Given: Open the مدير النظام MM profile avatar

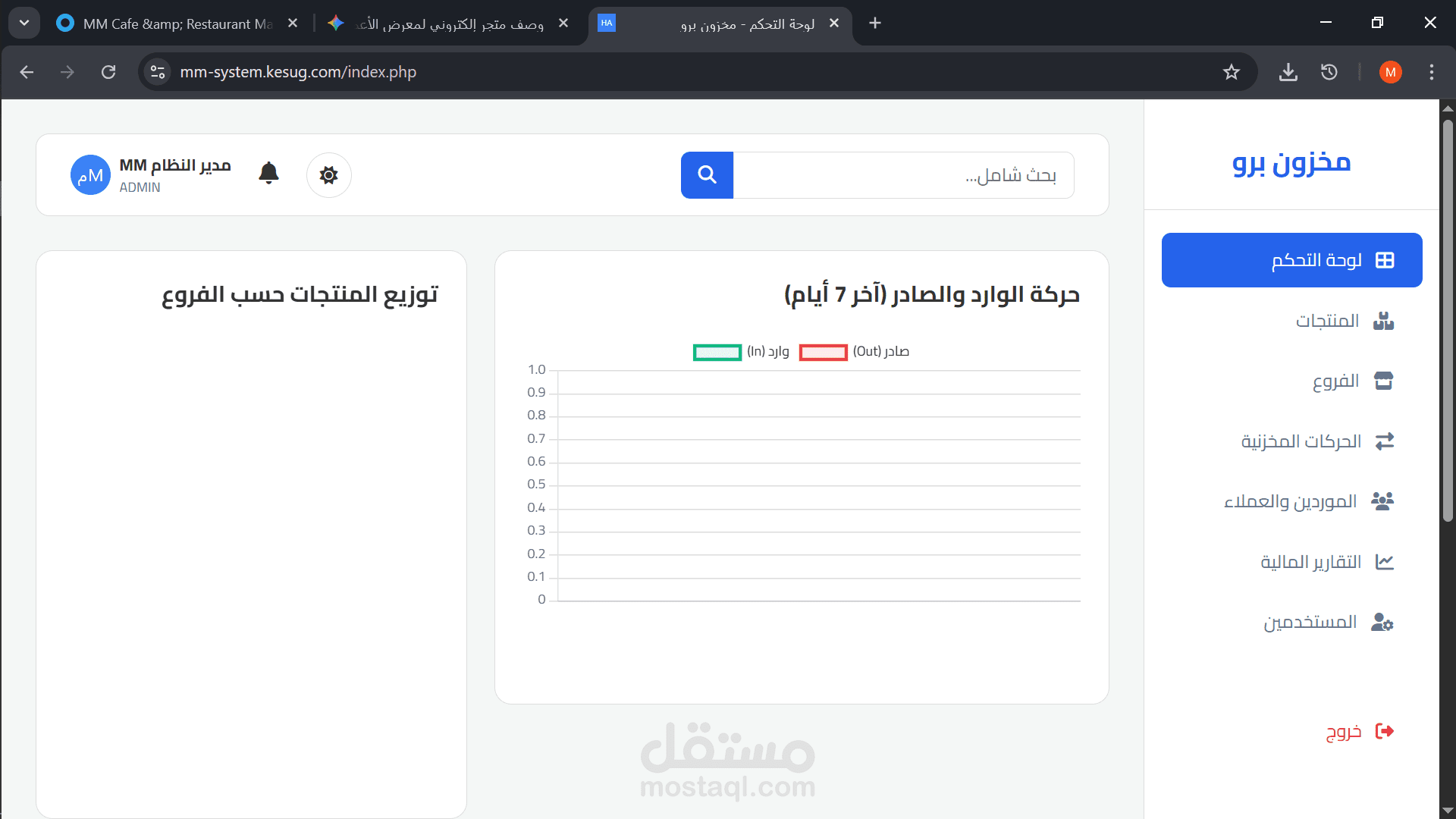Looking at the screenshot, I should coord(90,175).
